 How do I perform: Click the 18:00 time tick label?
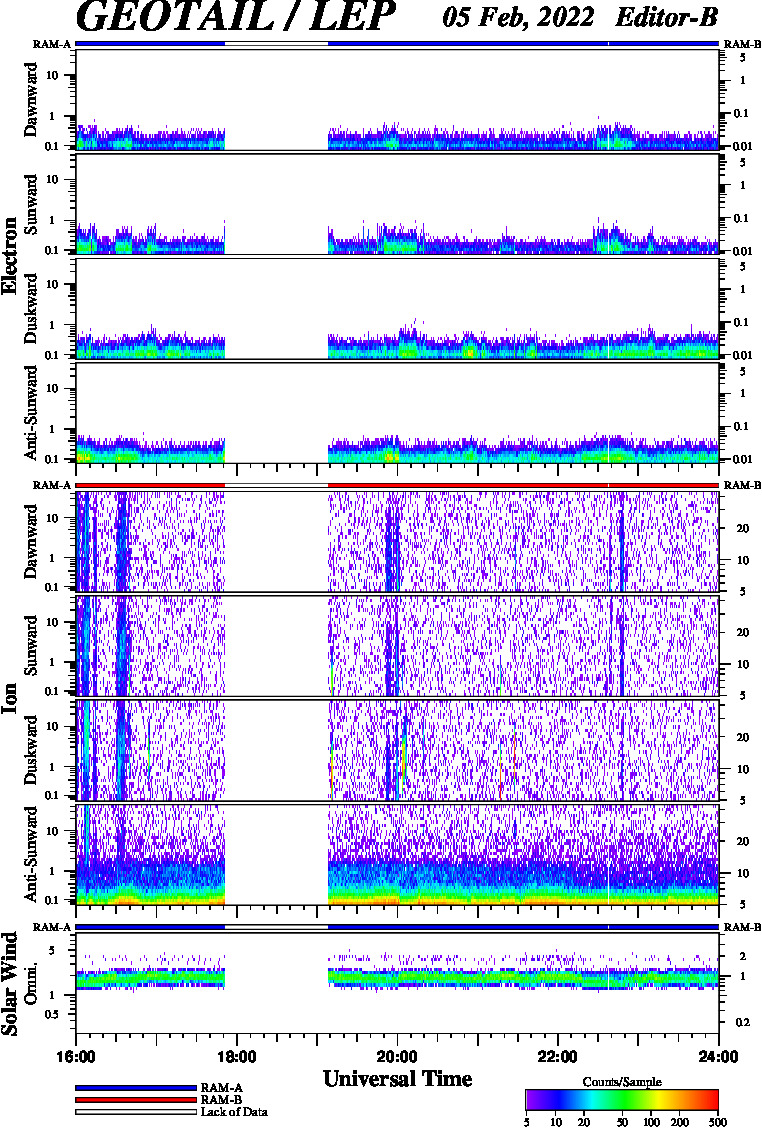coord(237,1058)
